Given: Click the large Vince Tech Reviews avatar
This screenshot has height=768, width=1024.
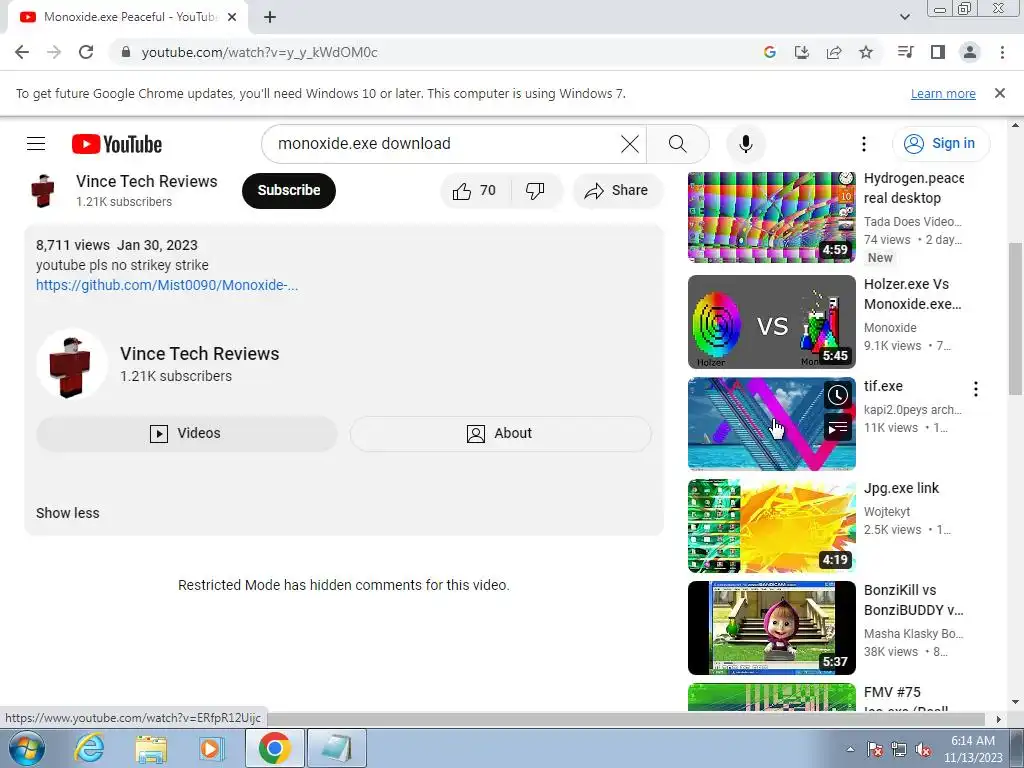Looking at the screenshot, I should [x=72, y=364].
